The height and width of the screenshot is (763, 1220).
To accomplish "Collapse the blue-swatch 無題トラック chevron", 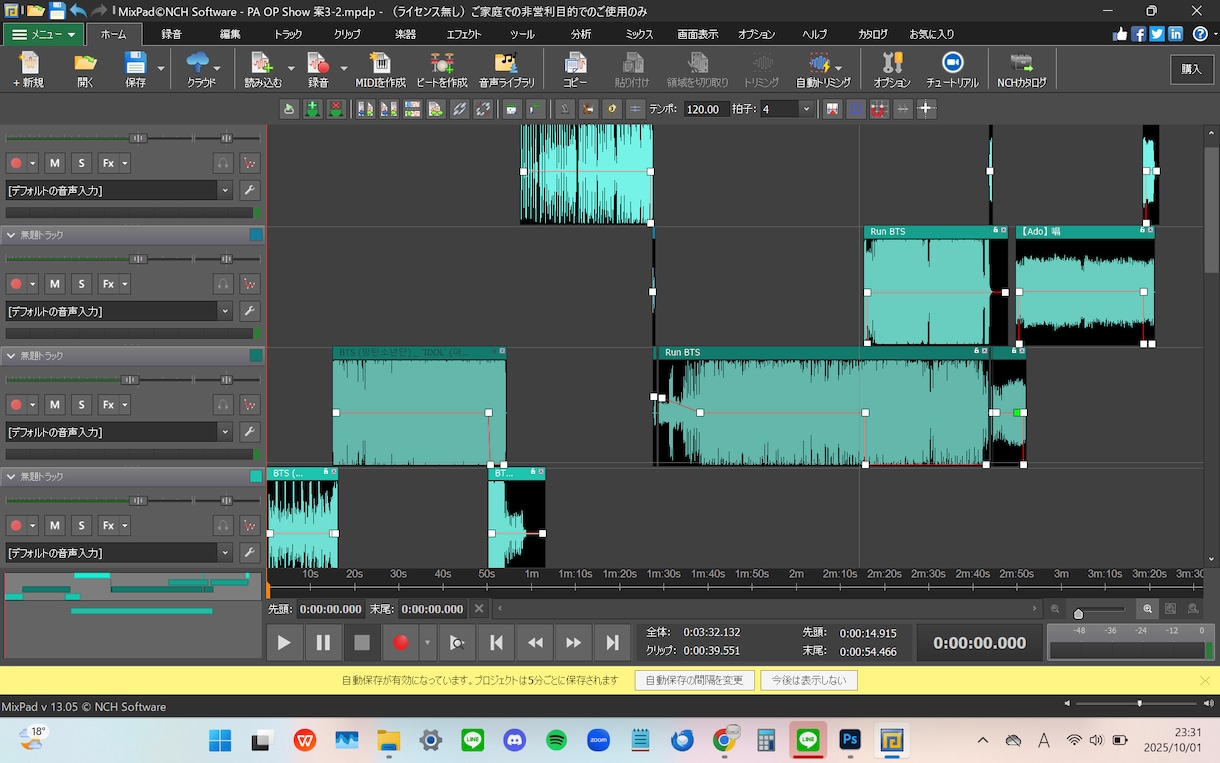I will click(x=11, y=235).
